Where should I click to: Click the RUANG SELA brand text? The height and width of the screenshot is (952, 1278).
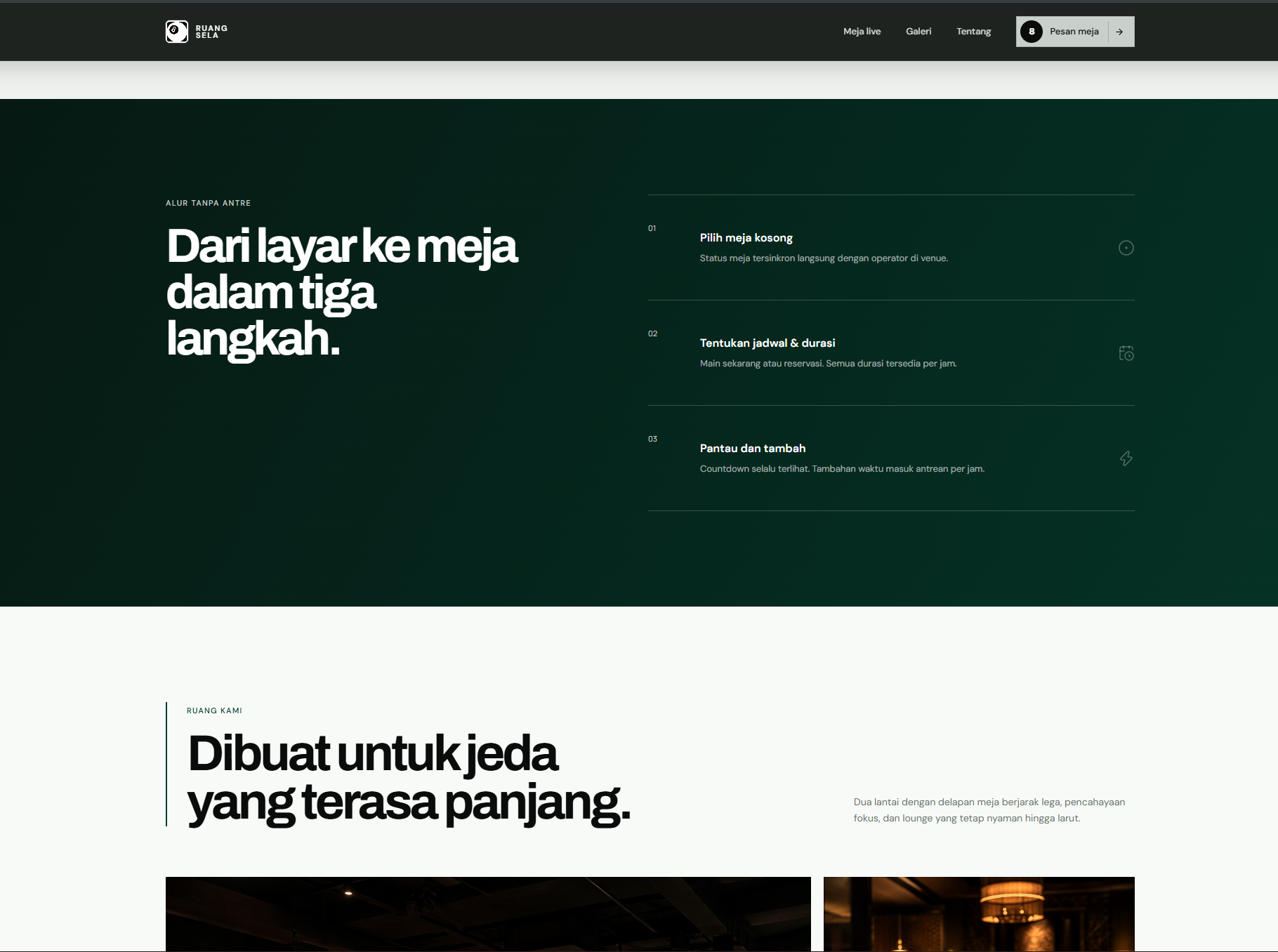pyautogui.click(x=211, y=32)
